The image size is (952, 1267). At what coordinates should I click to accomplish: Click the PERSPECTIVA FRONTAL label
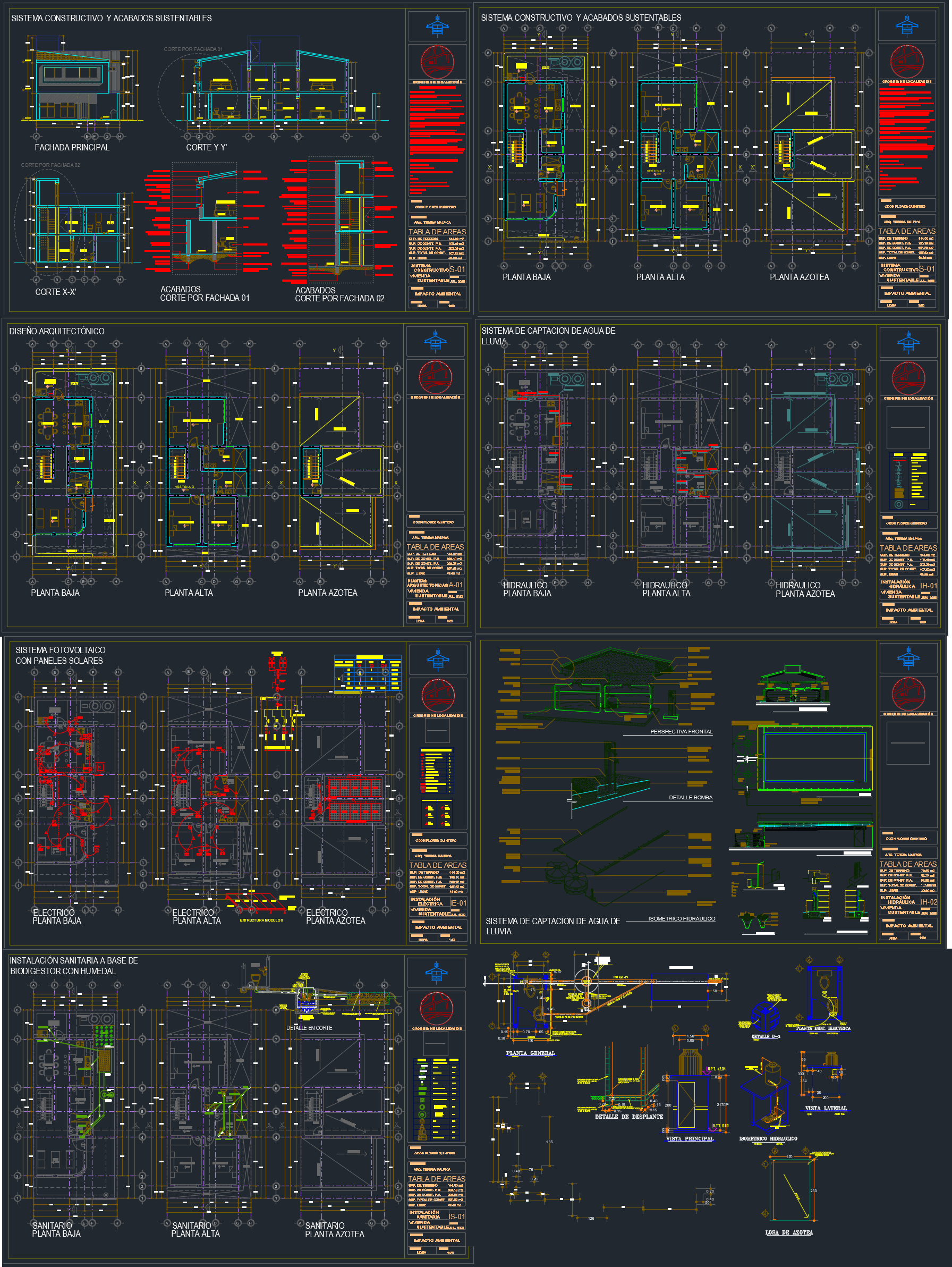tap(681, 731)
